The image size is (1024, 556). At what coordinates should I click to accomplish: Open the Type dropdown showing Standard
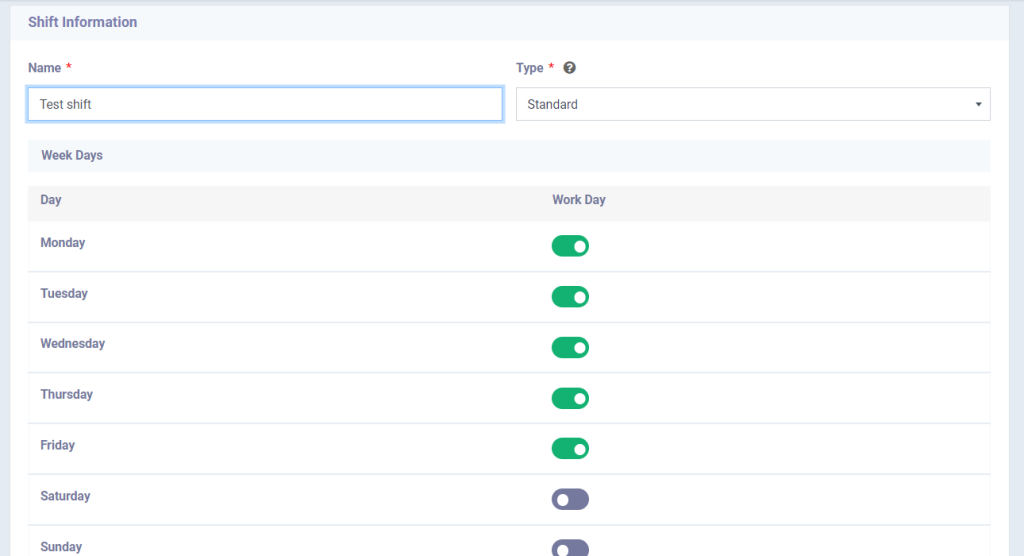752,104
